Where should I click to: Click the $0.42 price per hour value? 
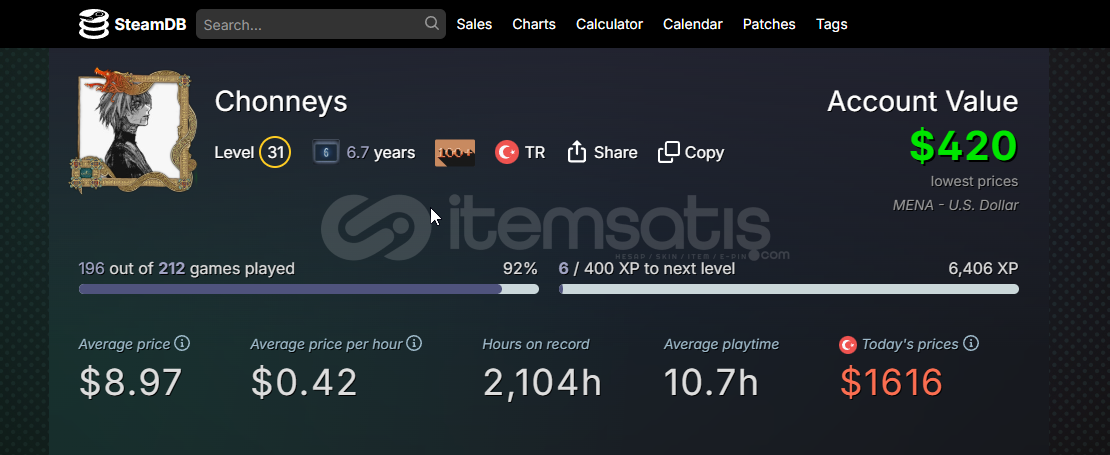coord(304,382)
